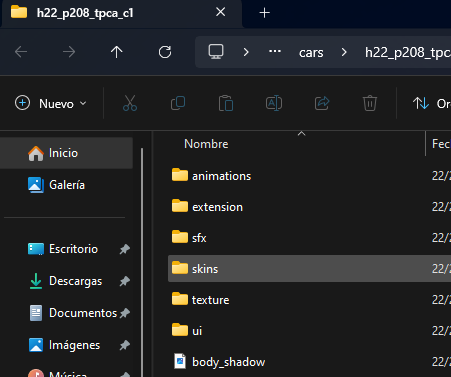451x377 pixels.
Task: Refresh the current folder view
Action: (165, 52)
